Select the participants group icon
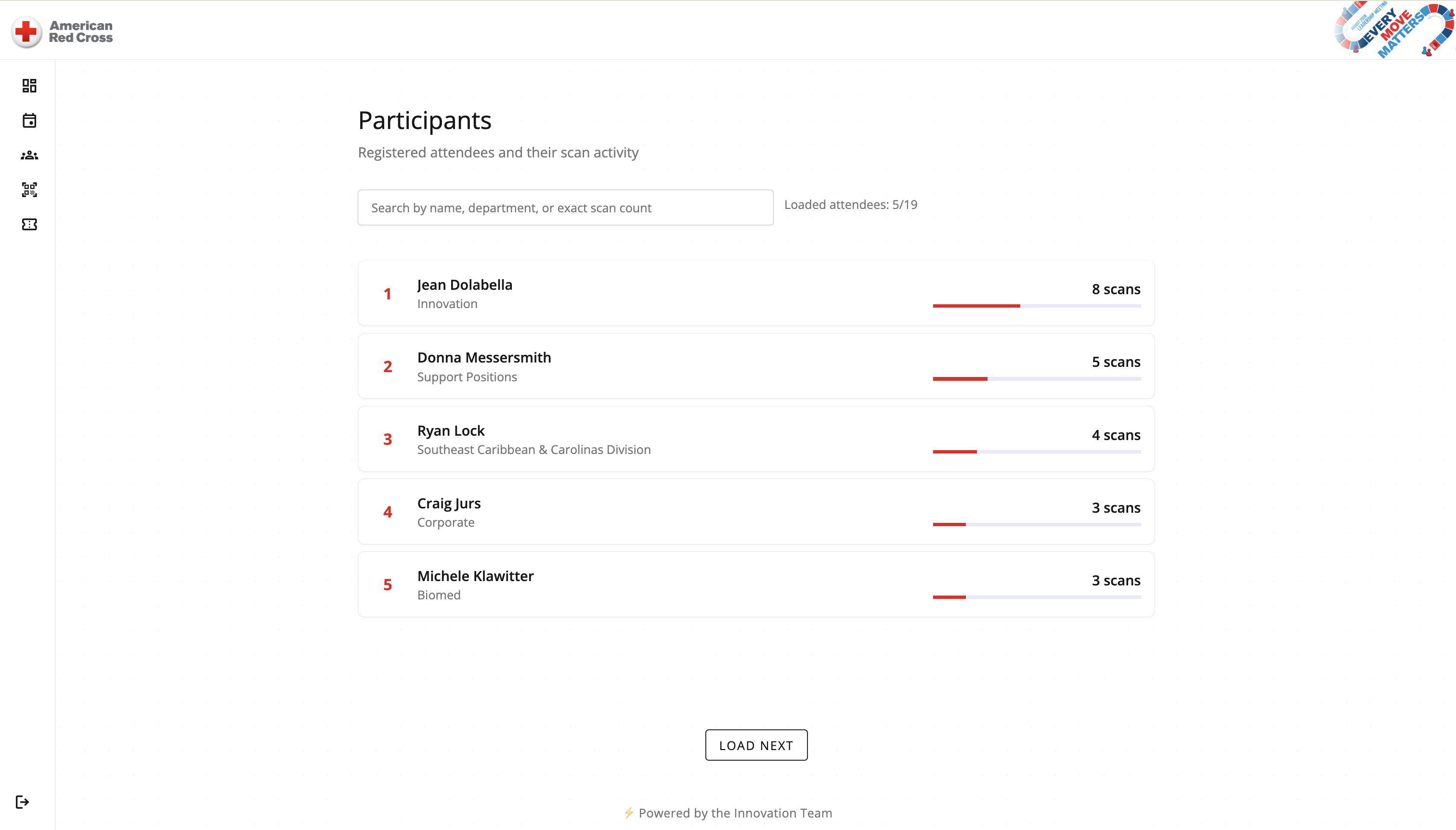Screen dimensions: 1456x830 tap(29, 155)
